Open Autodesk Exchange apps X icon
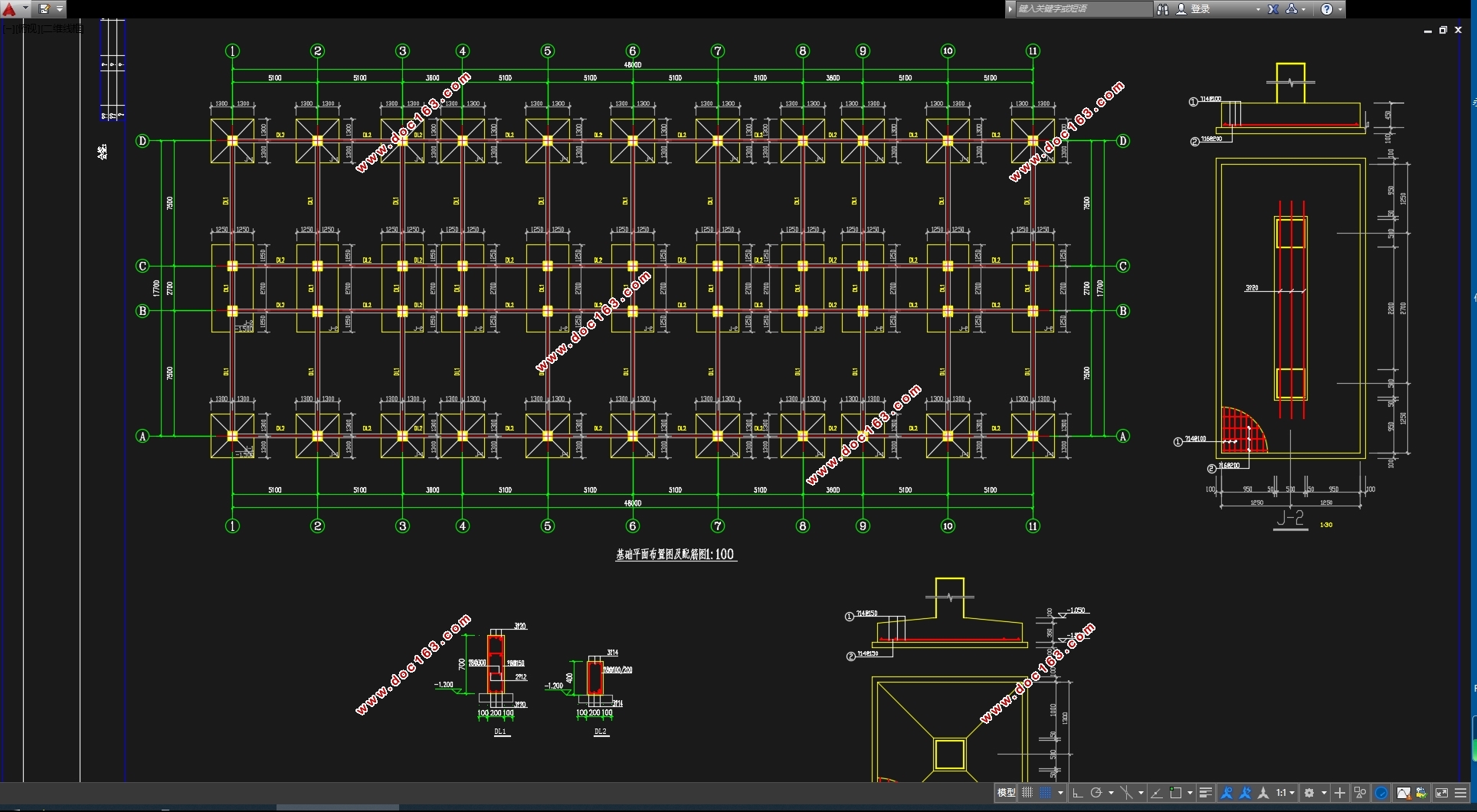The image size is (1477, 812). click(1273, 9)
